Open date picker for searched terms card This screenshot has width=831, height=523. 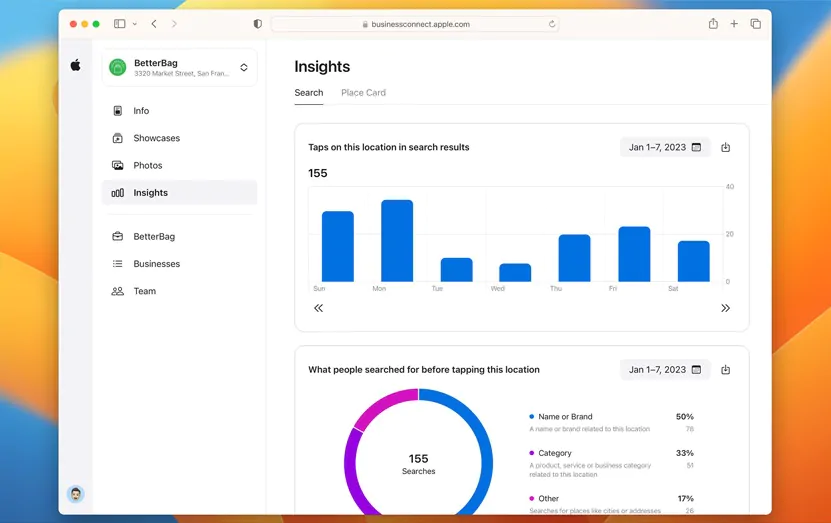tap(665, 370)
